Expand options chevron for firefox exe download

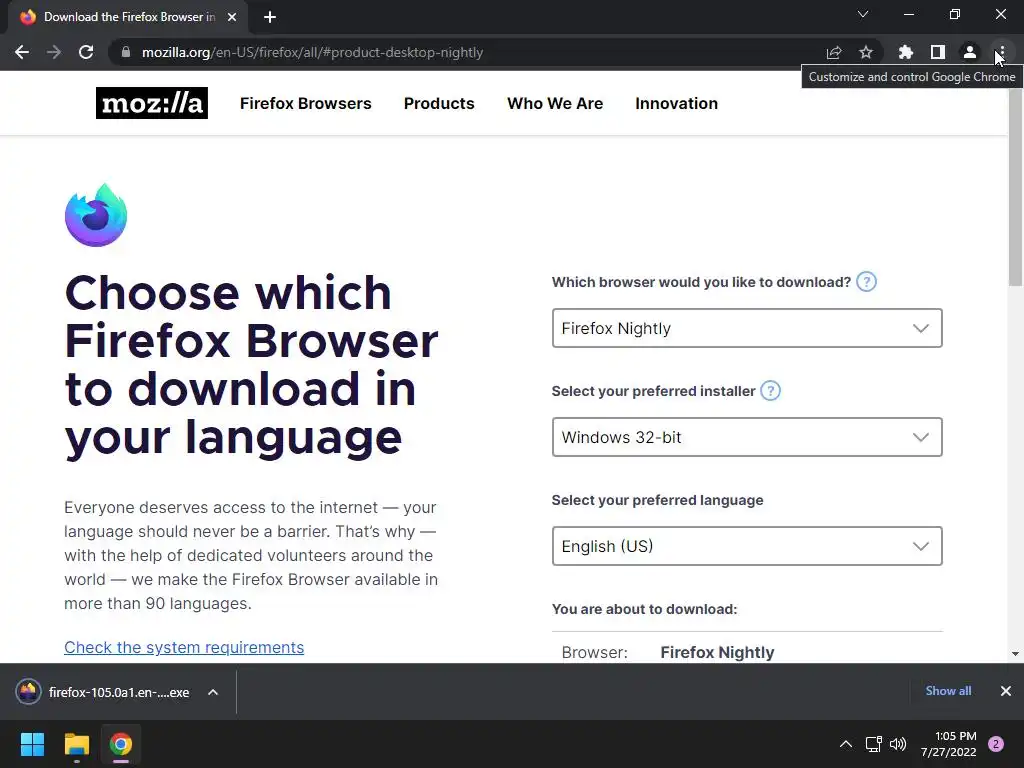coord(213,692)
